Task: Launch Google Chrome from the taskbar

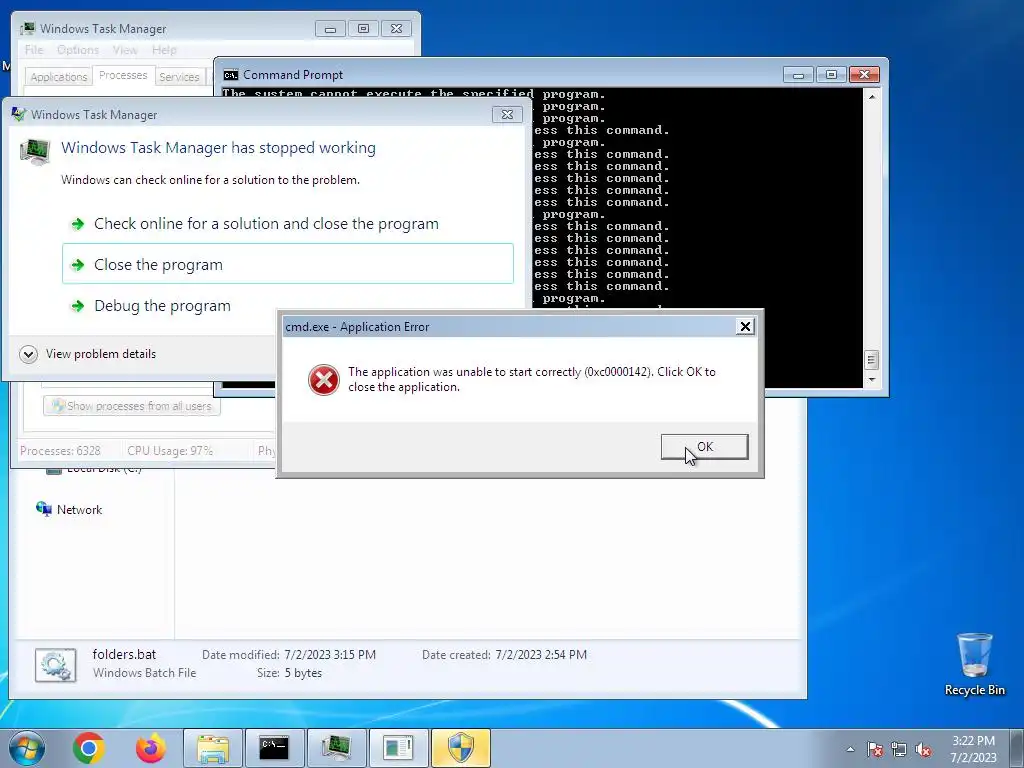Action: 89,748
